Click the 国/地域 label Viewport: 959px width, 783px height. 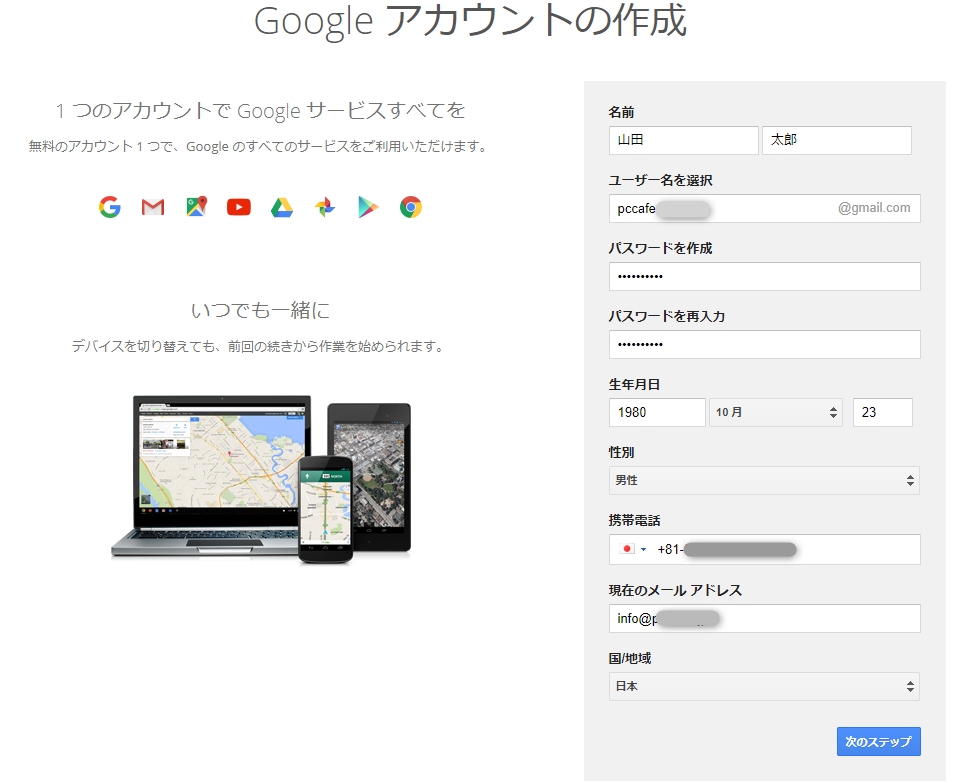pos(630,658)
